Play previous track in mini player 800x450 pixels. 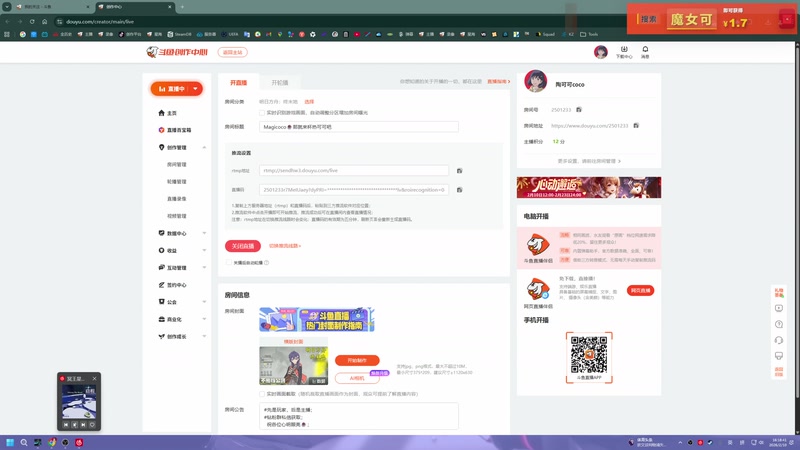(66, 424)
